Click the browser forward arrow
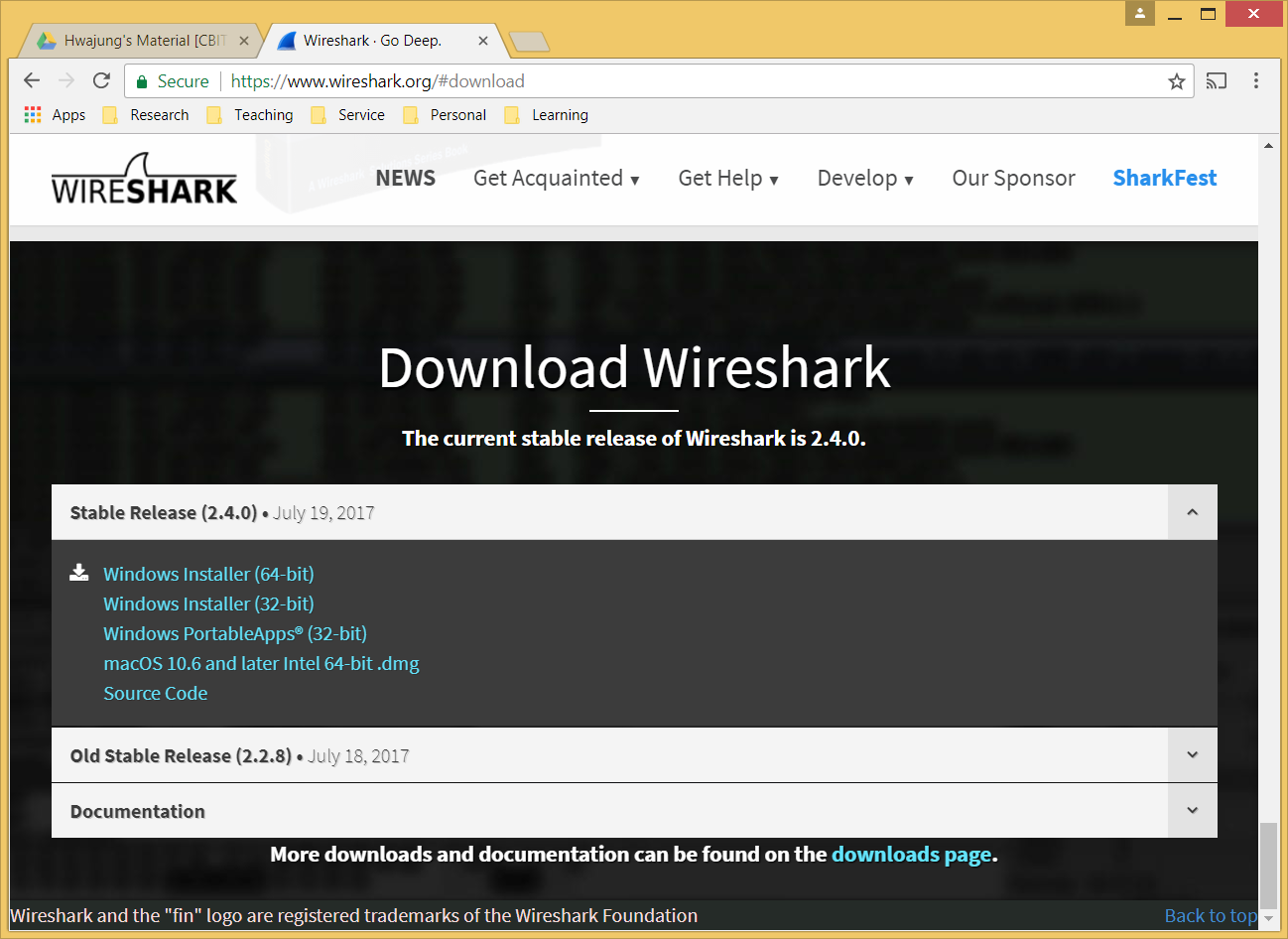The width and height of the screenshot is (1288, 939). click(x=66, y=80)
